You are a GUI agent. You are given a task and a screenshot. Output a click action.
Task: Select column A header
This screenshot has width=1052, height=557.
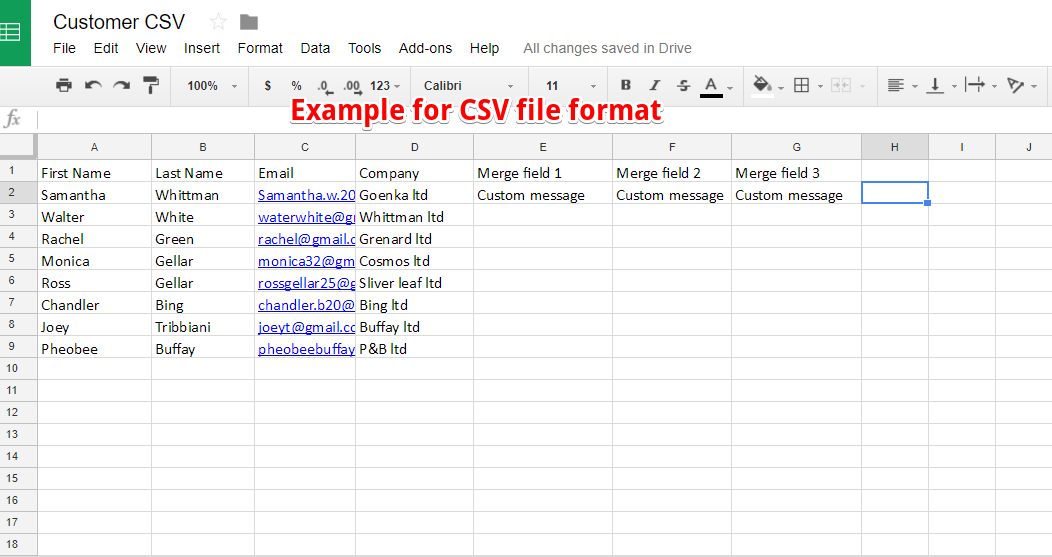(x=95, y=147)
